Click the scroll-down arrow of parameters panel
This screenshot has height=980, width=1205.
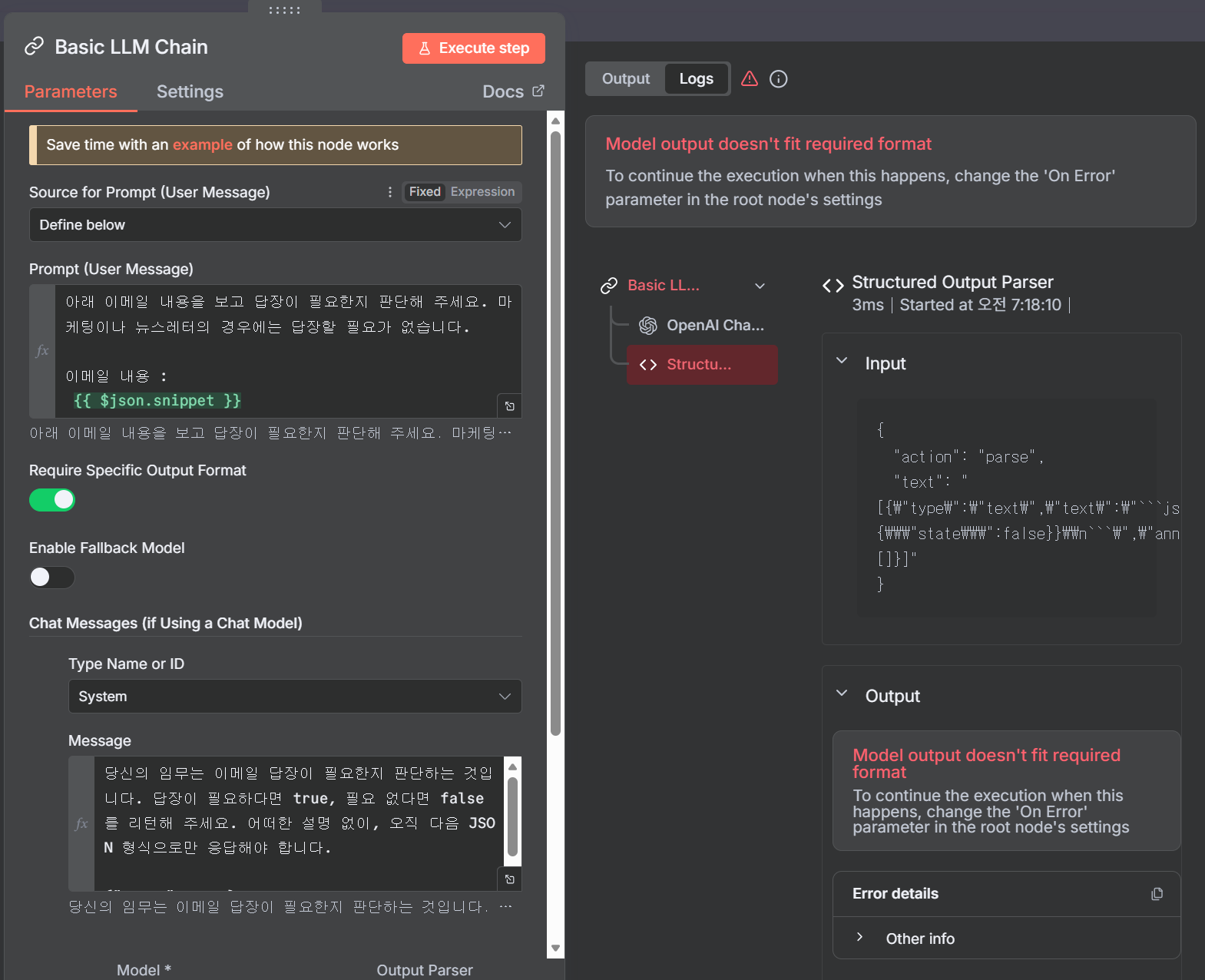[555, 949]
